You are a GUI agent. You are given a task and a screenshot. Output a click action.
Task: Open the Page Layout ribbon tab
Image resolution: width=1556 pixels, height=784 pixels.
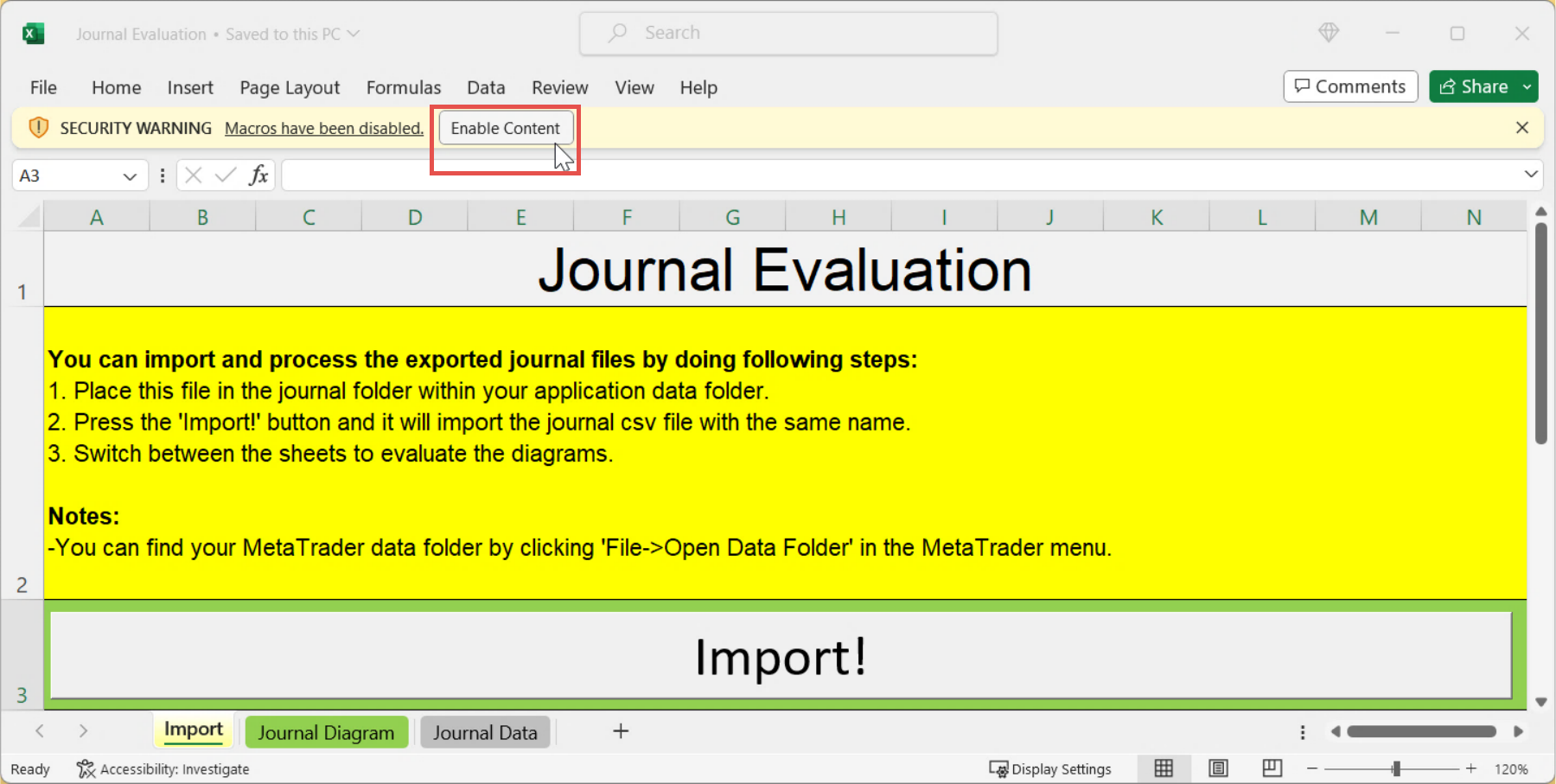[x=290, y=87]
